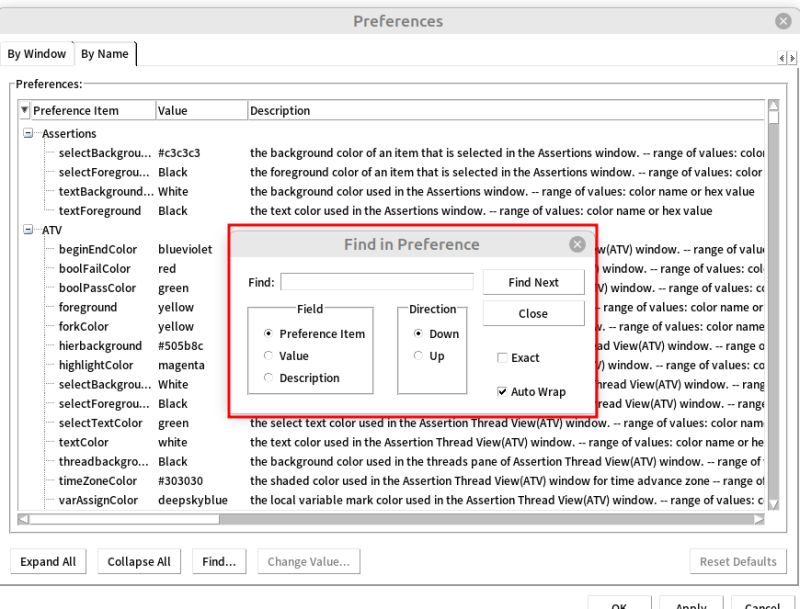Click the #303030 value cell
Image resolution: width=800 pixels, height=609 pixels.
point(181,481)
